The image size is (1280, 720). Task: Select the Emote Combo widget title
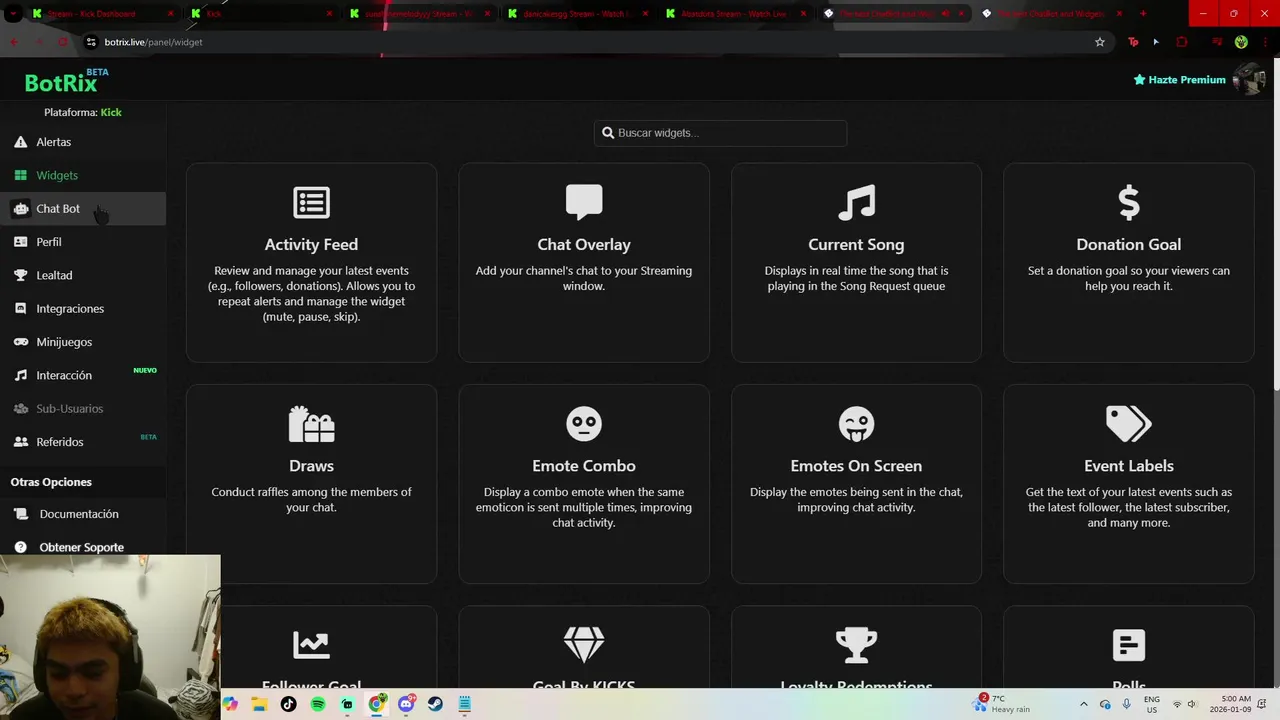point(584,466)
